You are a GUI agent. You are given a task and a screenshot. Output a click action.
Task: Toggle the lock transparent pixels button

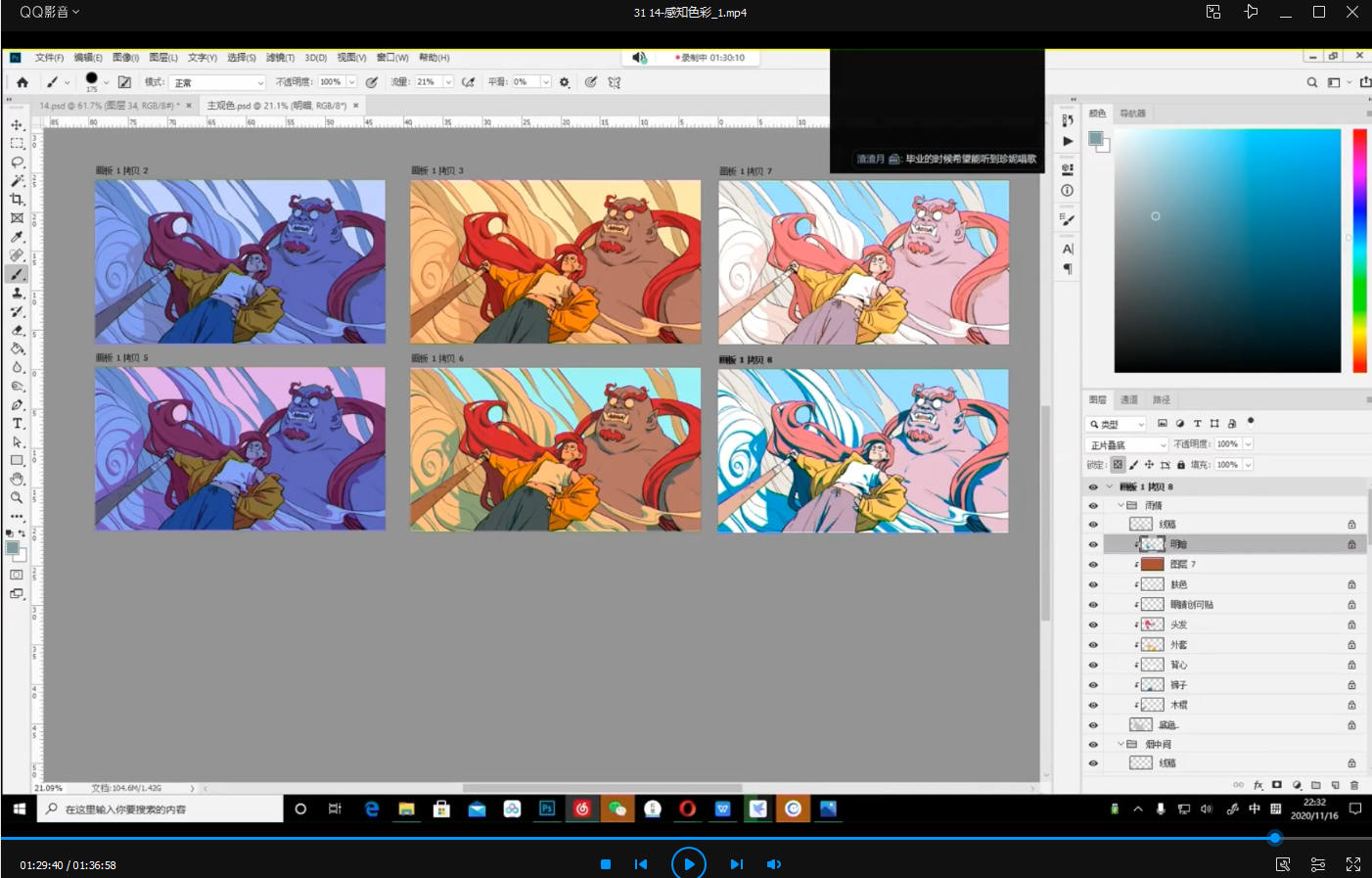coord(1118,465)
